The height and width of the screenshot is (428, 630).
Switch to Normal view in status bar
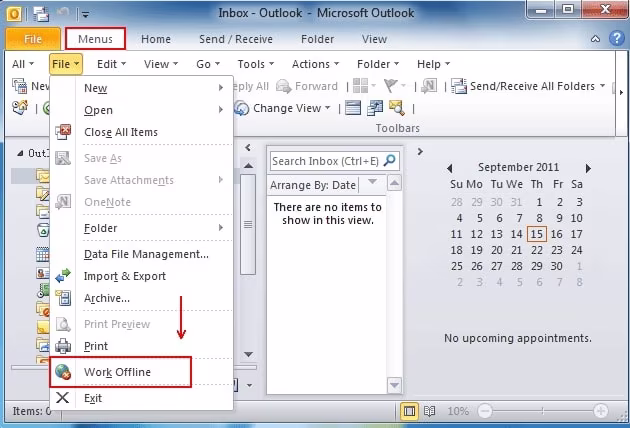click(409, 411)
